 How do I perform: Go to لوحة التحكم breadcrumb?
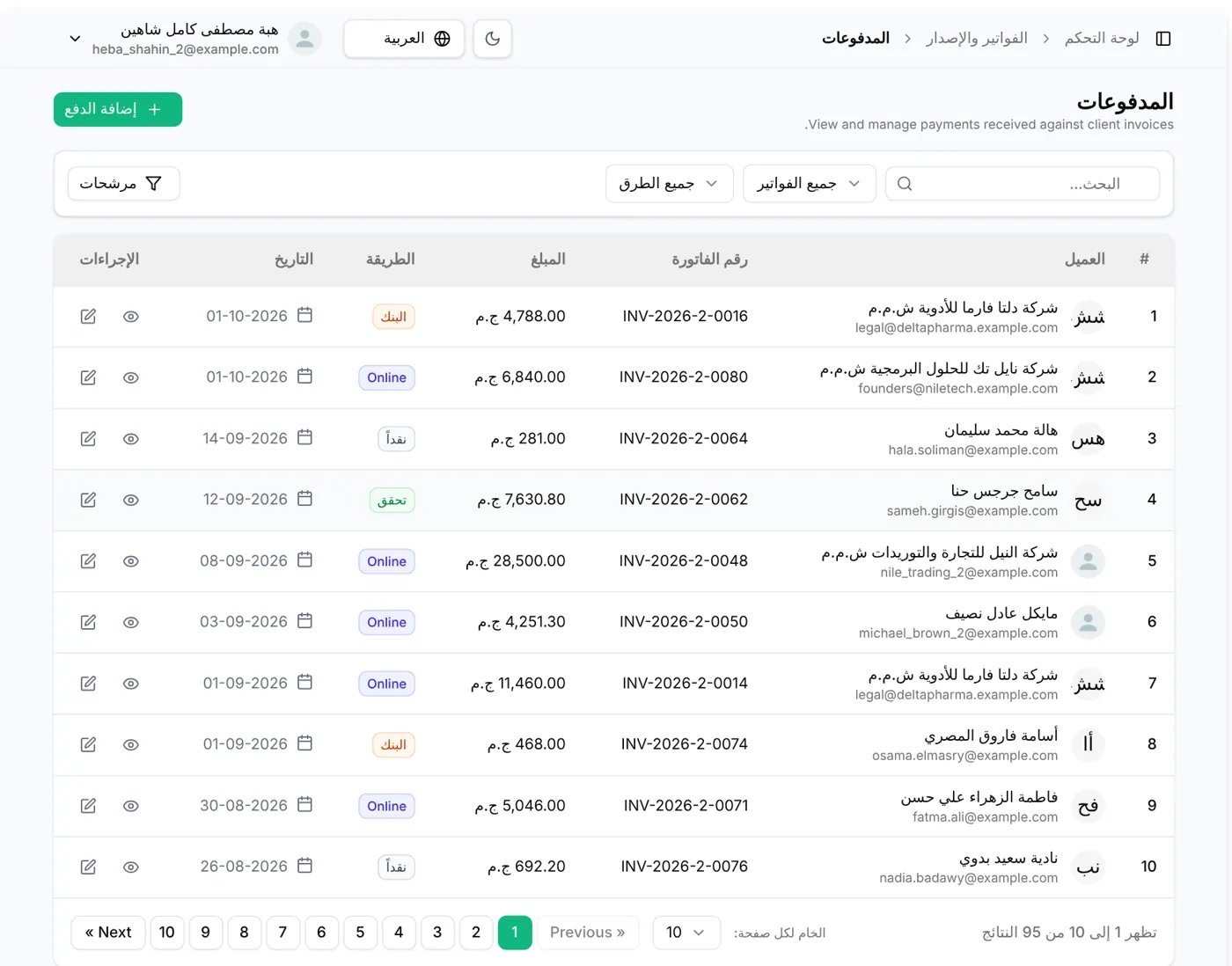tap(1102, 39)
